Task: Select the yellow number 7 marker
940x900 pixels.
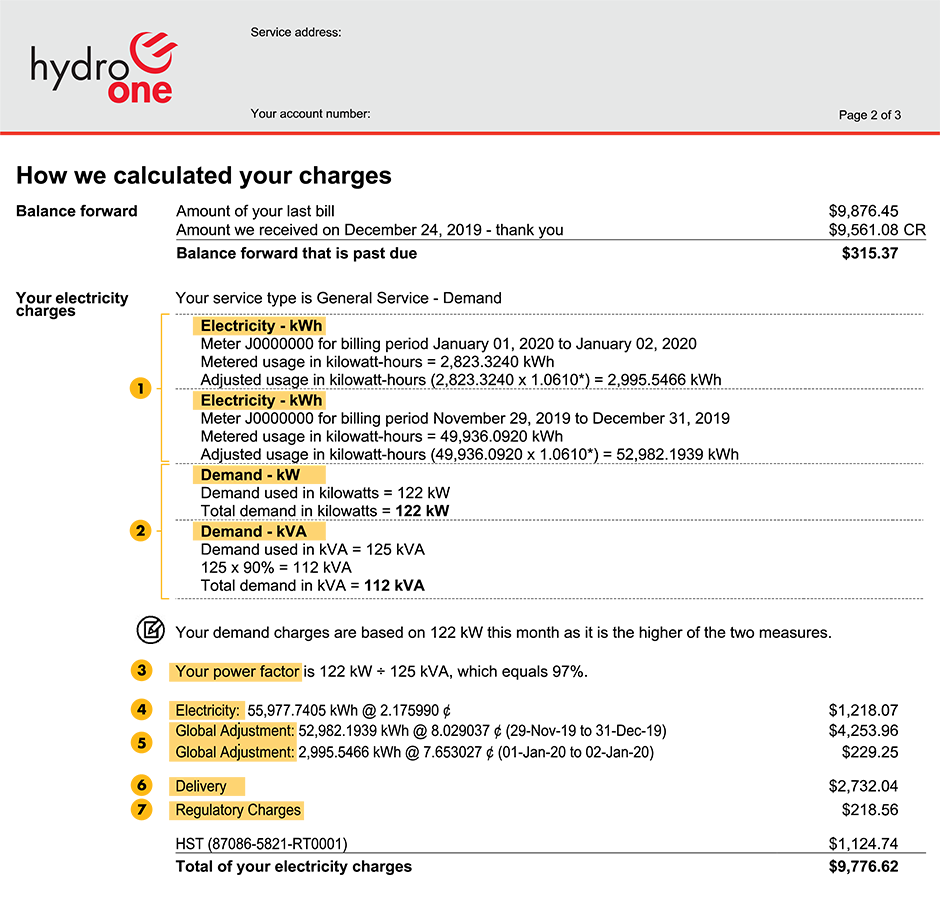Action: pyautogui.click(x=142, y=809)
